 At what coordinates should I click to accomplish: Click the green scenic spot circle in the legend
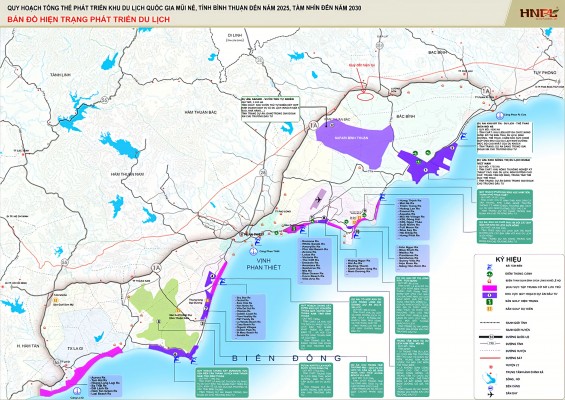(x=490, y=274)
